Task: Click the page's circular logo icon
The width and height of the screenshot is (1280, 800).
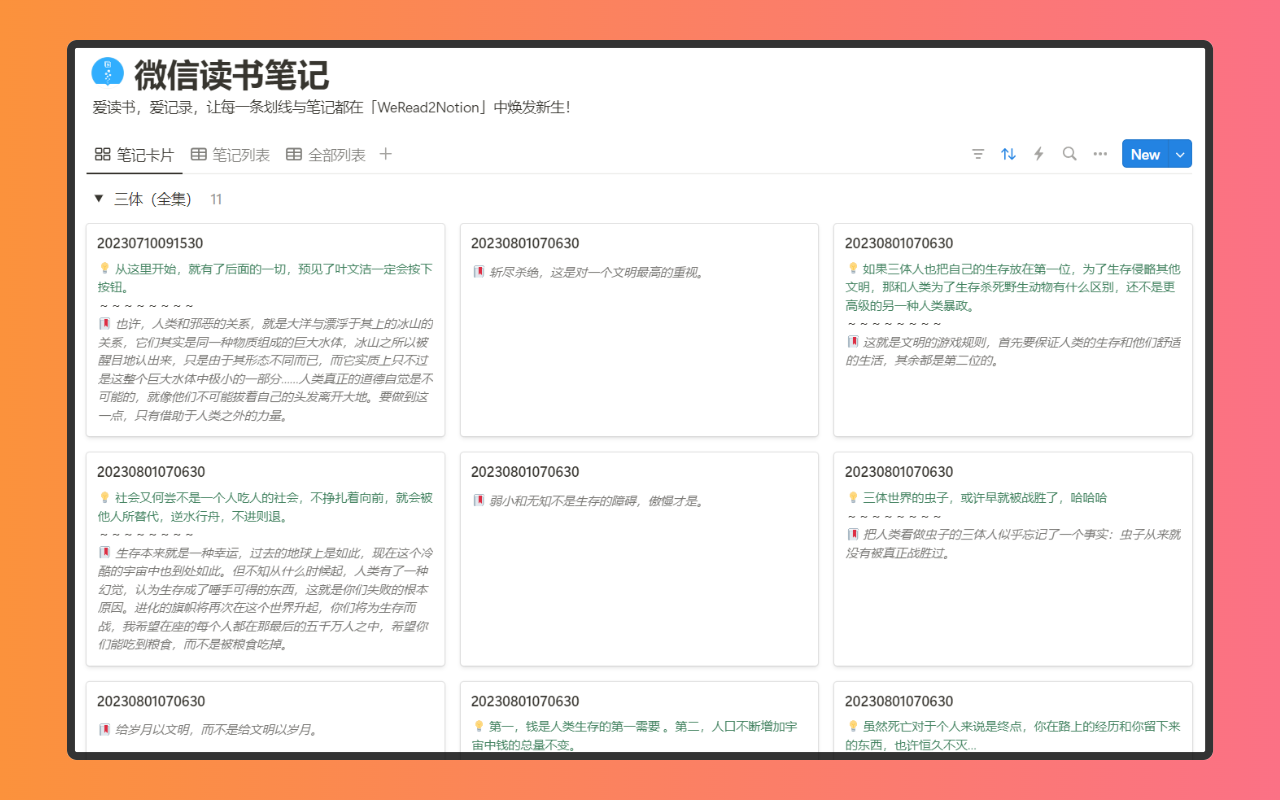Action: pyautogui.click(x=107, y=71)
